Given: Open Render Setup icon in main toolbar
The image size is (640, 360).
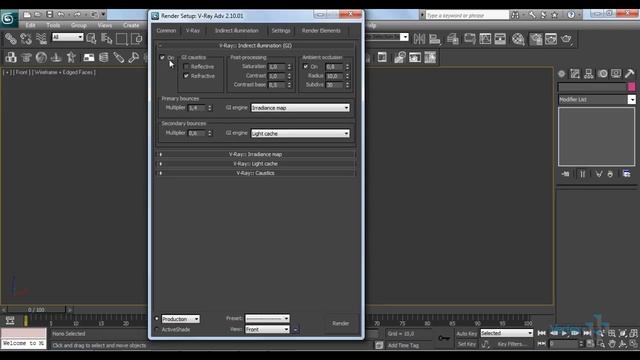Looking at the screenshot, I should click(536, 39).
